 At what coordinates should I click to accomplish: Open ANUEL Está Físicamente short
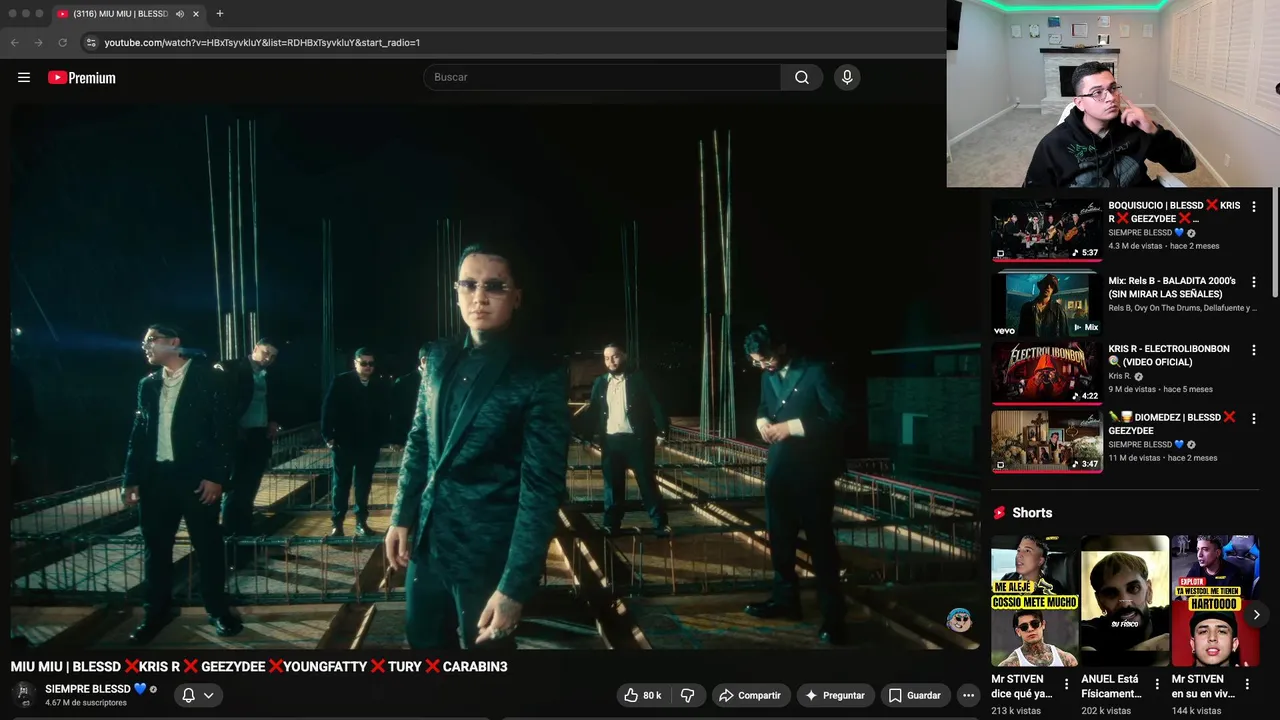pyautogui.click(x=1125, y=601)
